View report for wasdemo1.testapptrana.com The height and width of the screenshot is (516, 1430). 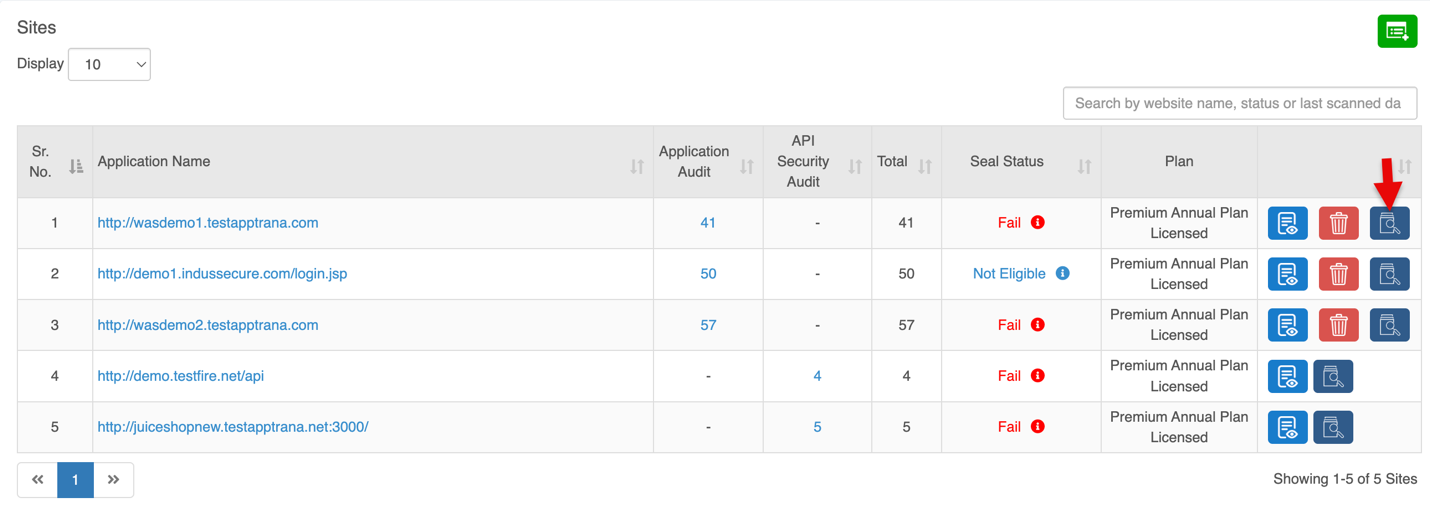[x=1287, y=223]
